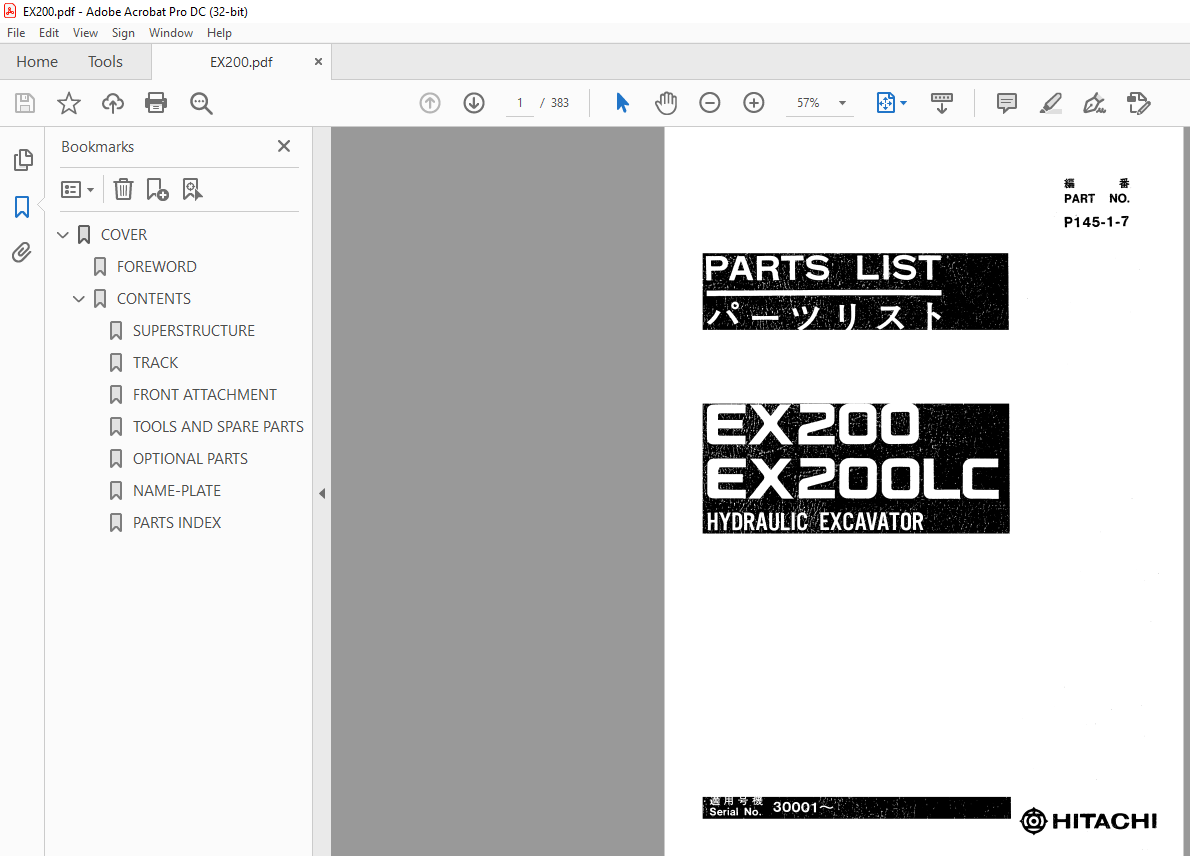The height and width of the screenshot is (856, 1190).
Task: Select the Highlight text tool
Action: pos(1050,102)
